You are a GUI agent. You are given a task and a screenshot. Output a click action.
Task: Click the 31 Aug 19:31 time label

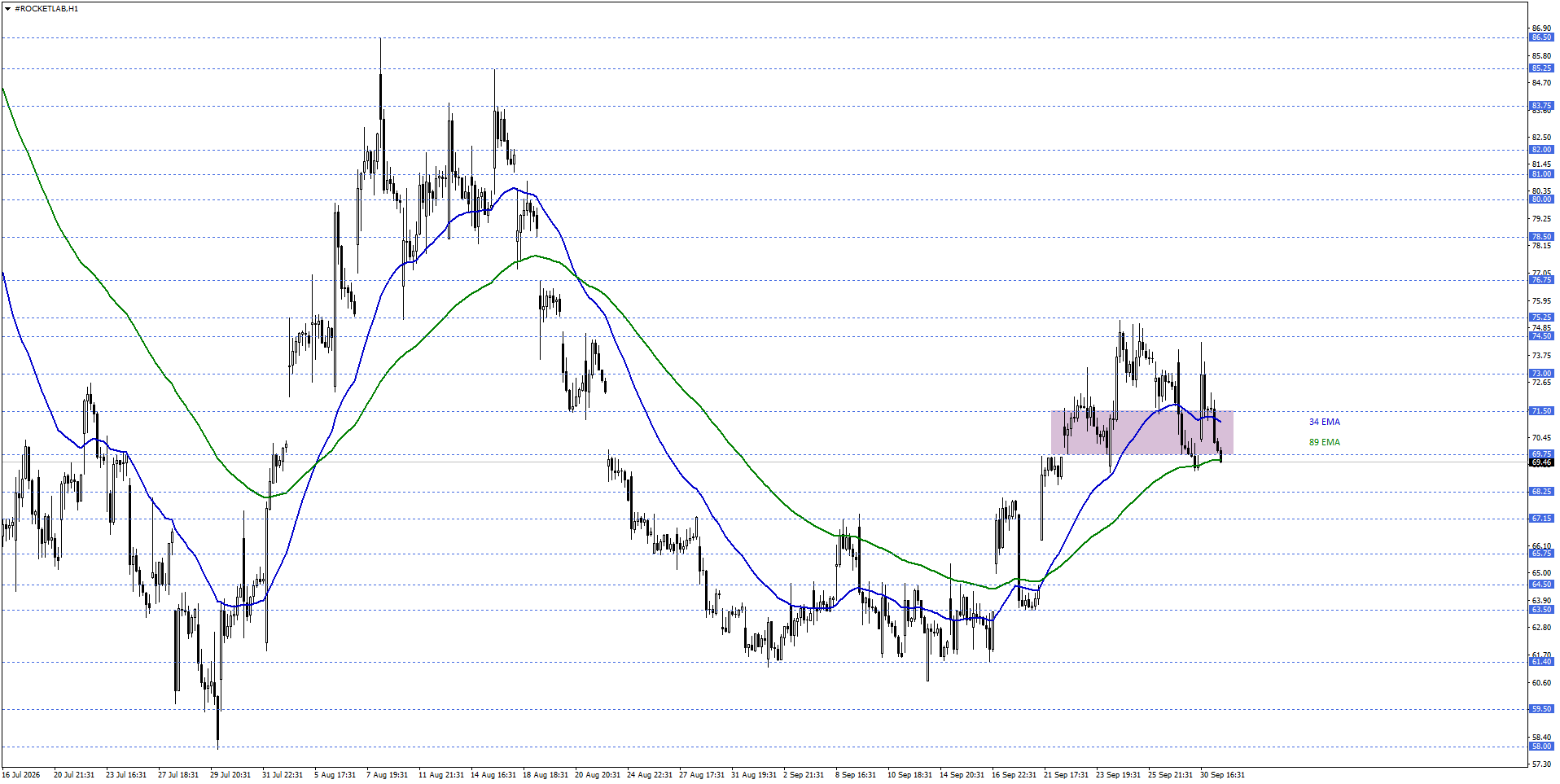754,775
